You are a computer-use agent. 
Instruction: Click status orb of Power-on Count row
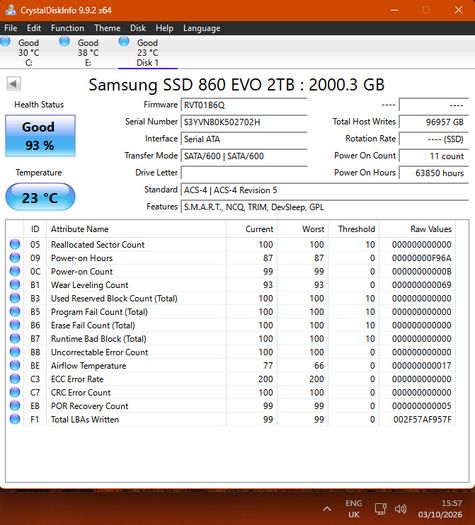pyautogui.click(x=15, y=271)
